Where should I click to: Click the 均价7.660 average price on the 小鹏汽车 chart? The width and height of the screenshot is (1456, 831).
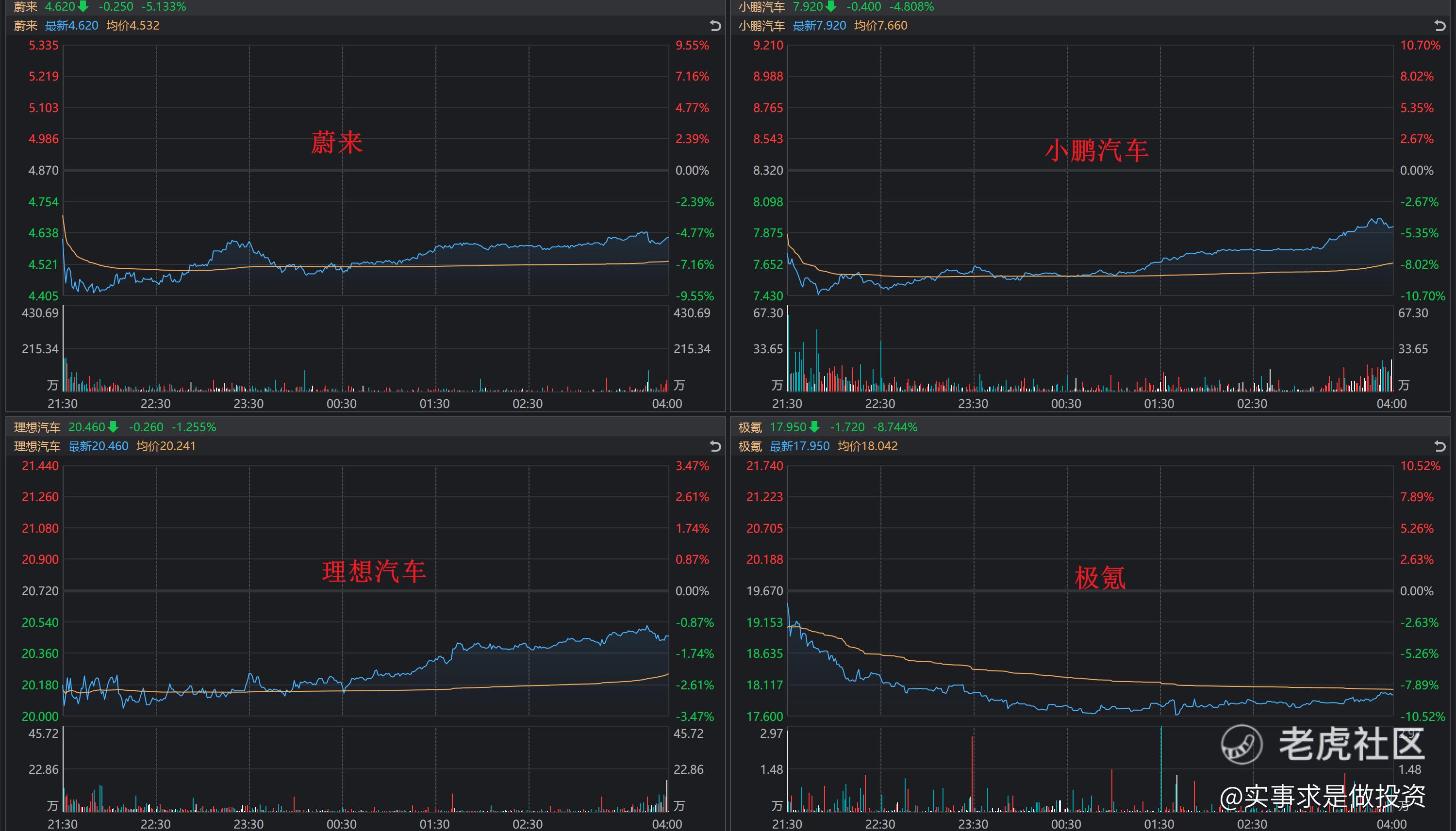click(881, 26)
